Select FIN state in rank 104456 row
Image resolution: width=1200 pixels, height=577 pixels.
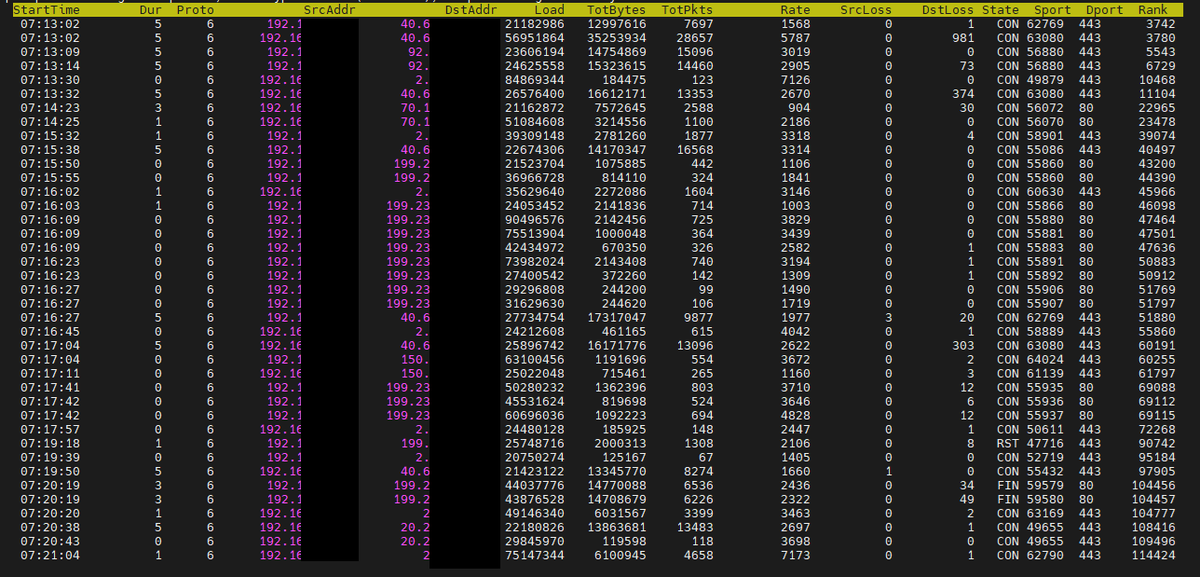[1007, 484]
